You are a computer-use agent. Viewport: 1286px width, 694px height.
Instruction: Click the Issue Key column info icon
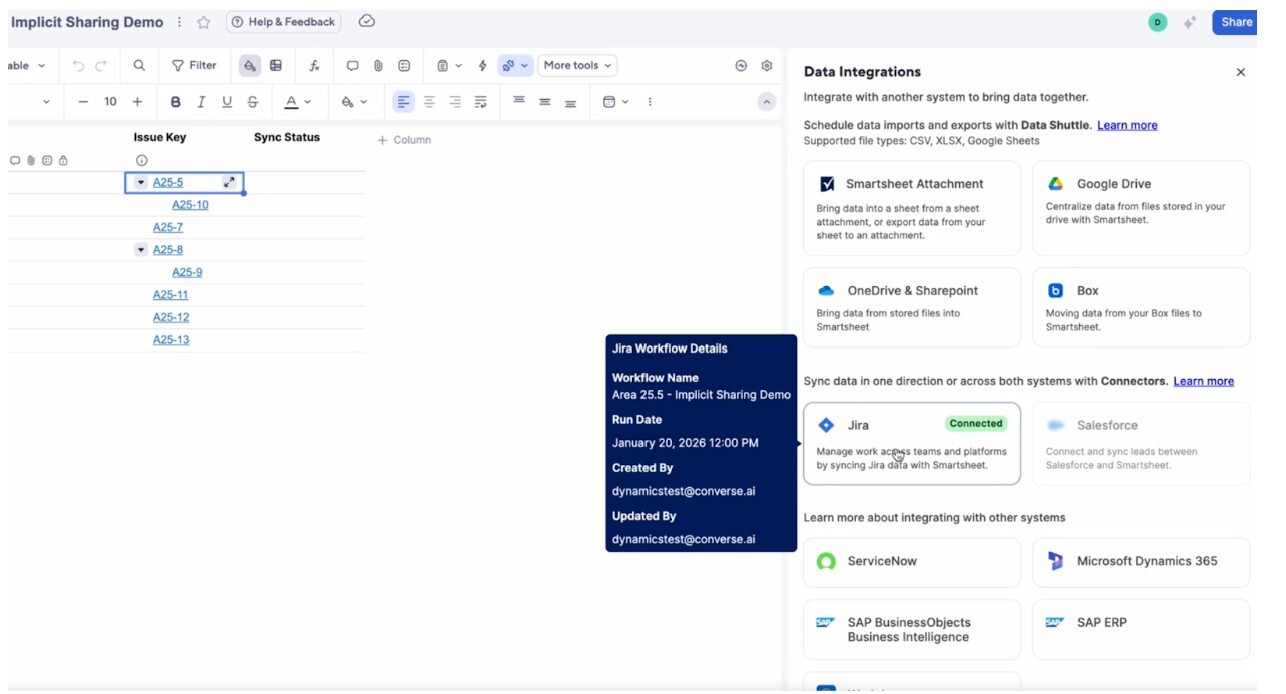coord(141,160)
